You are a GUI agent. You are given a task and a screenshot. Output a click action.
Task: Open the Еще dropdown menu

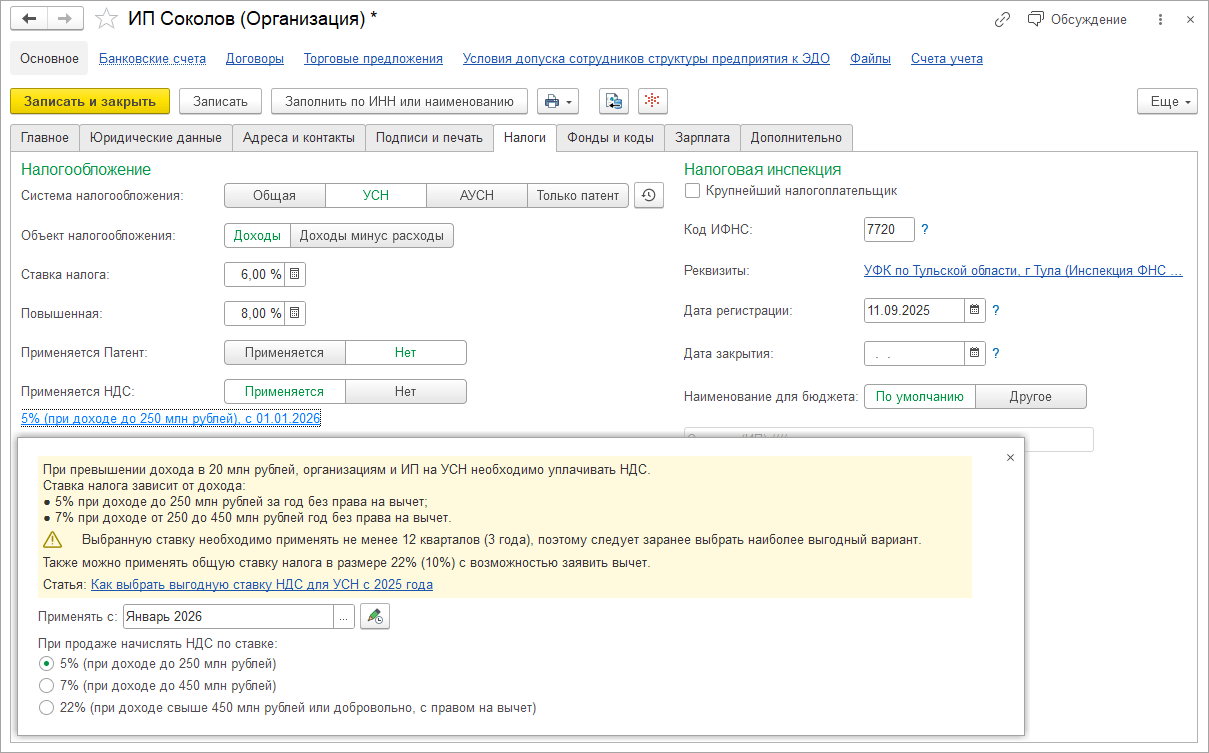click(x=1166, y=102)
